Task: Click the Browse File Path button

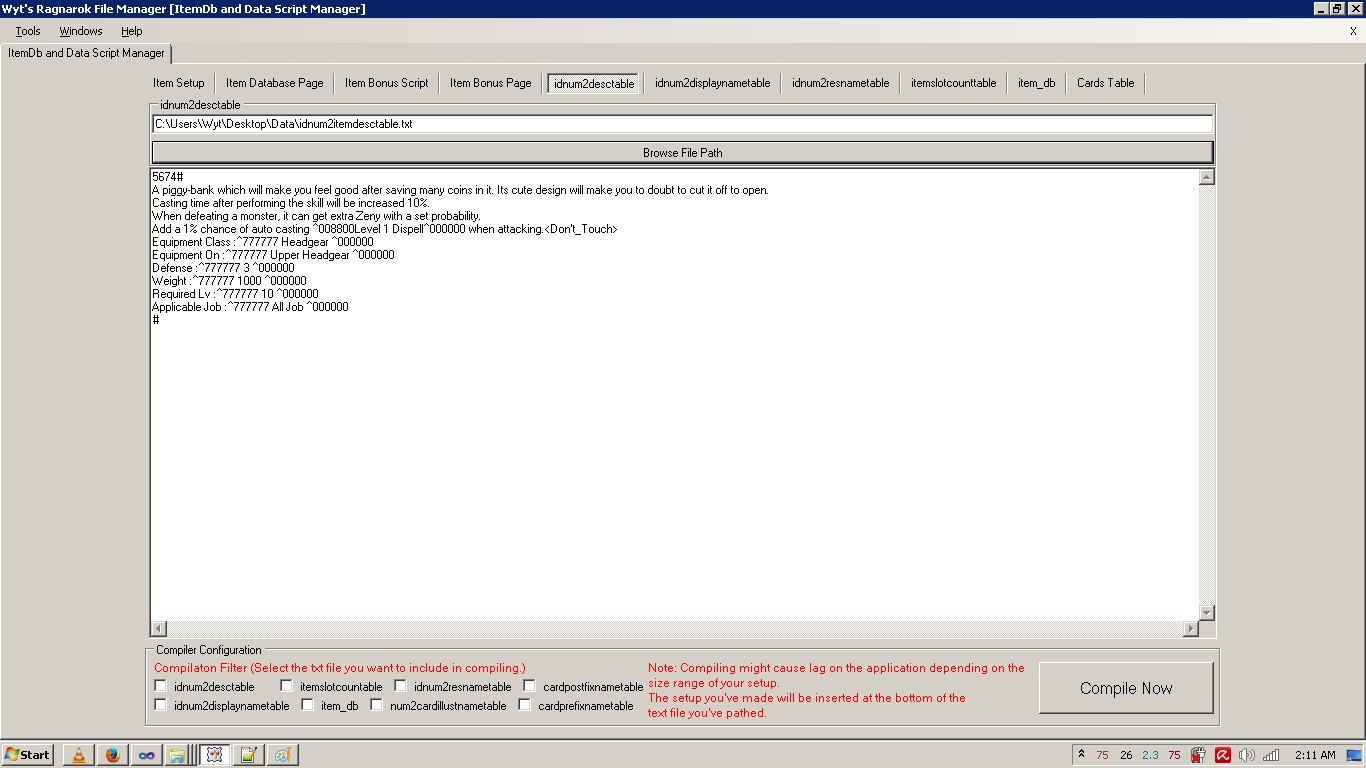Action: (x=682, y=153)
